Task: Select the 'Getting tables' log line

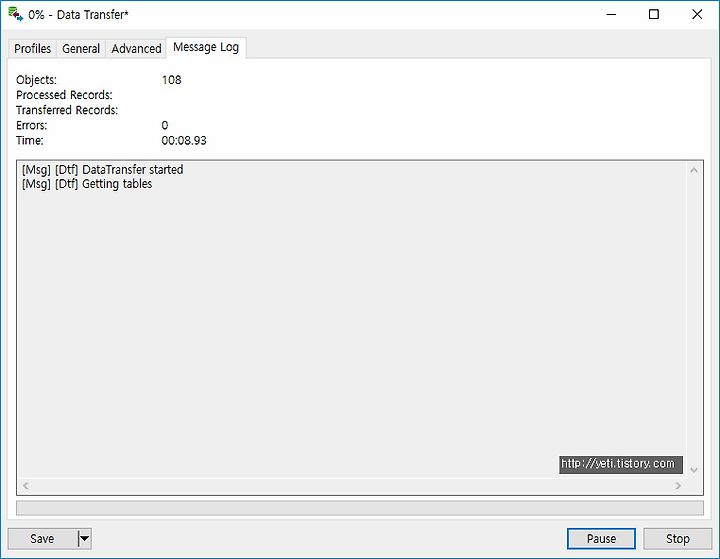Action: 87,184
